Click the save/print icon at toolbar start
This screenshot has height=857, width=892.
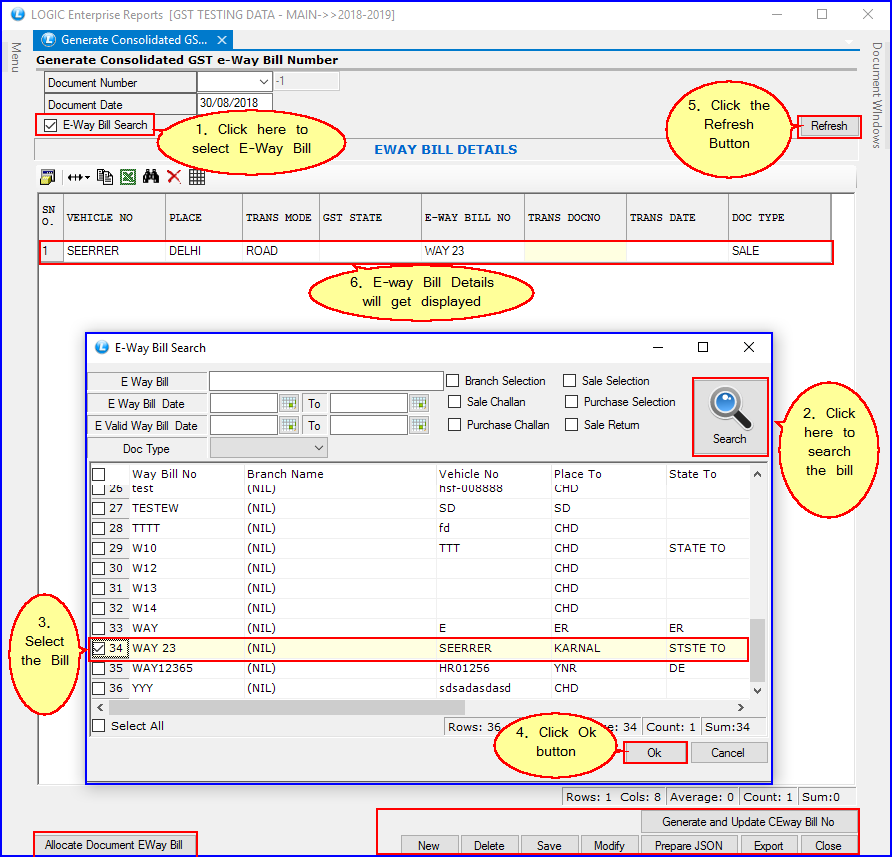[x=46, y=177]
